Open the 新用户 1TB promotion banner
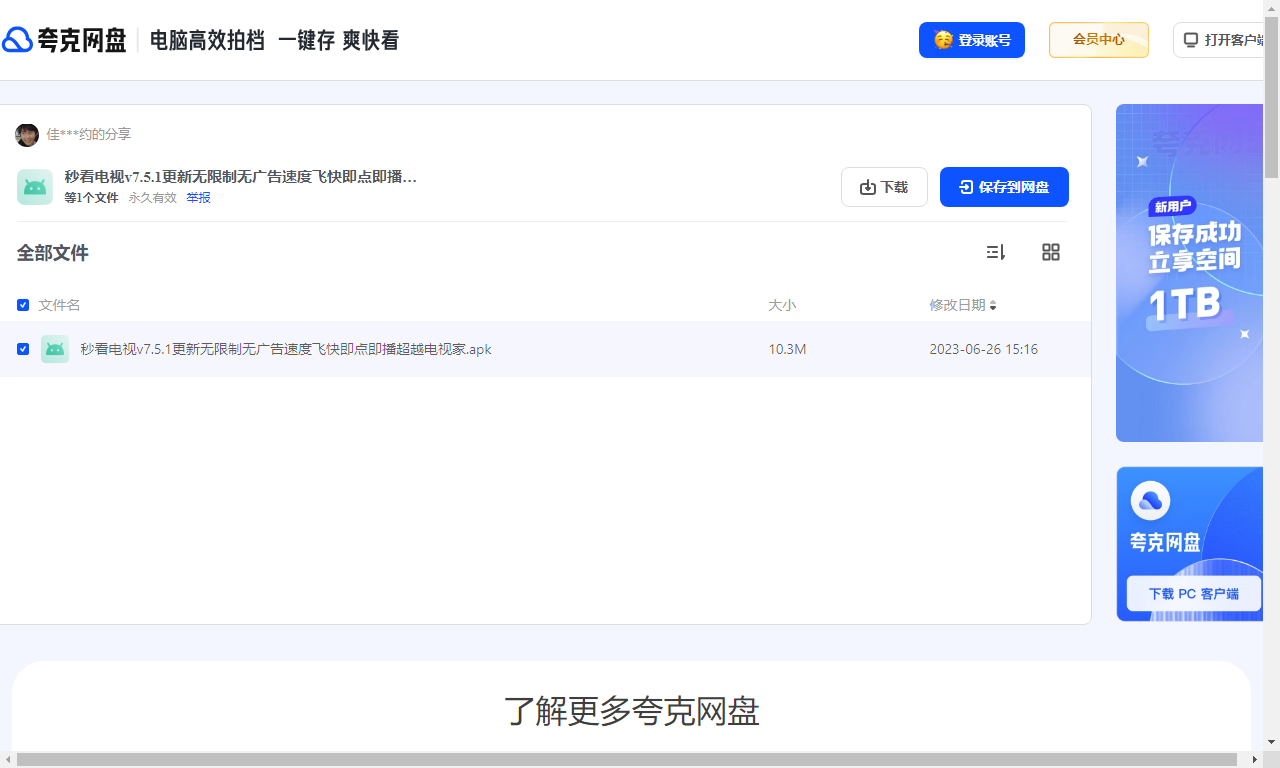The image size is (1280, 768). click(1190, 273)
